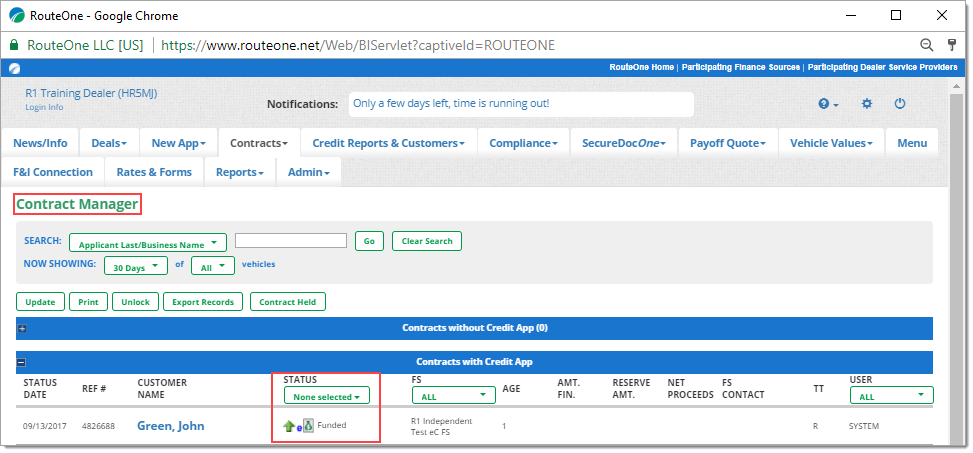
Task: Open the Contracts tab menu
Action: pyautogui.click(x=259, y=143)
